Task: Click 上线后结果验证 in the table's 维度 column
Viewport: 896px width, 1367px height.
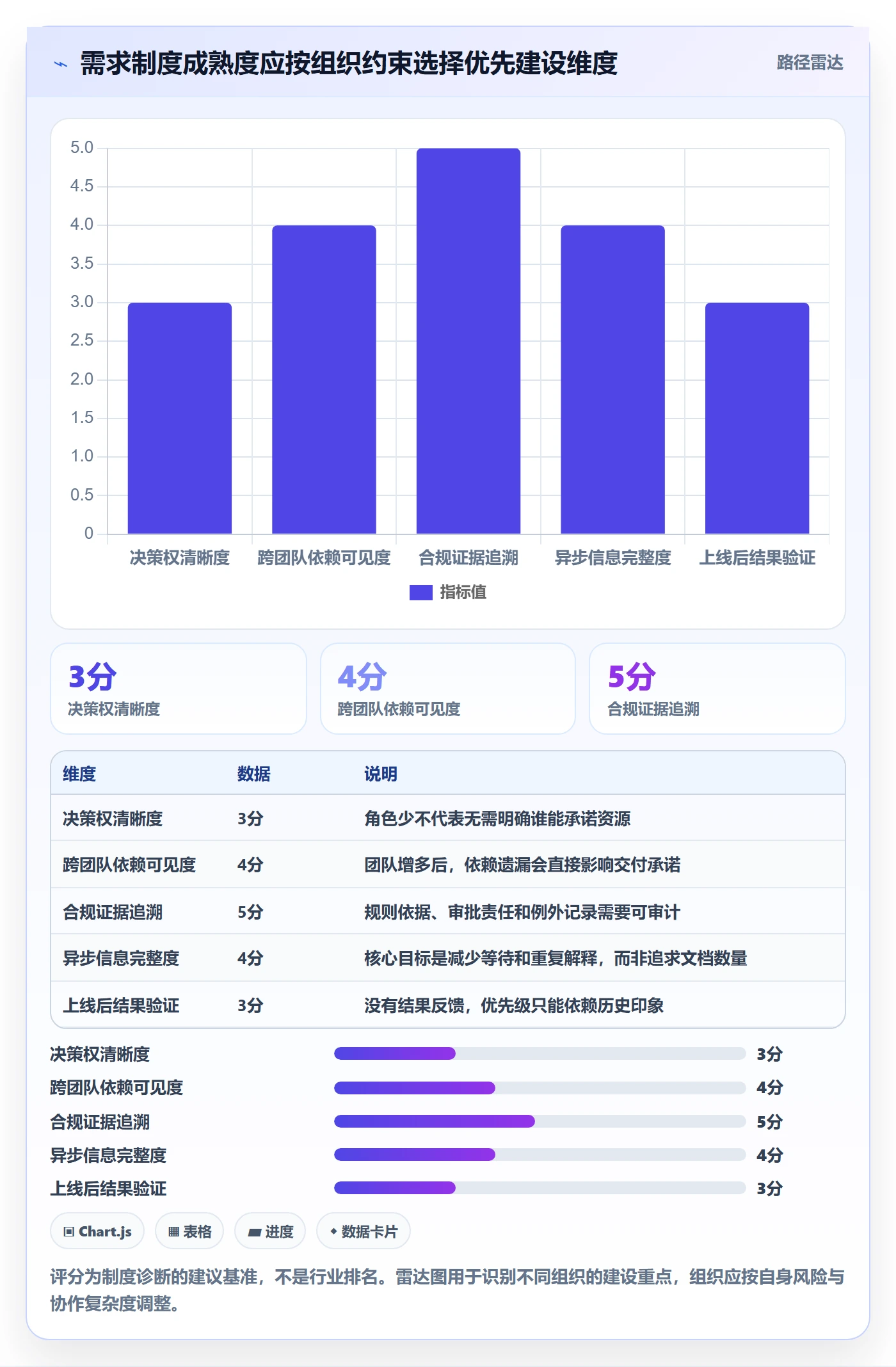Action: tap(121, 1005)
